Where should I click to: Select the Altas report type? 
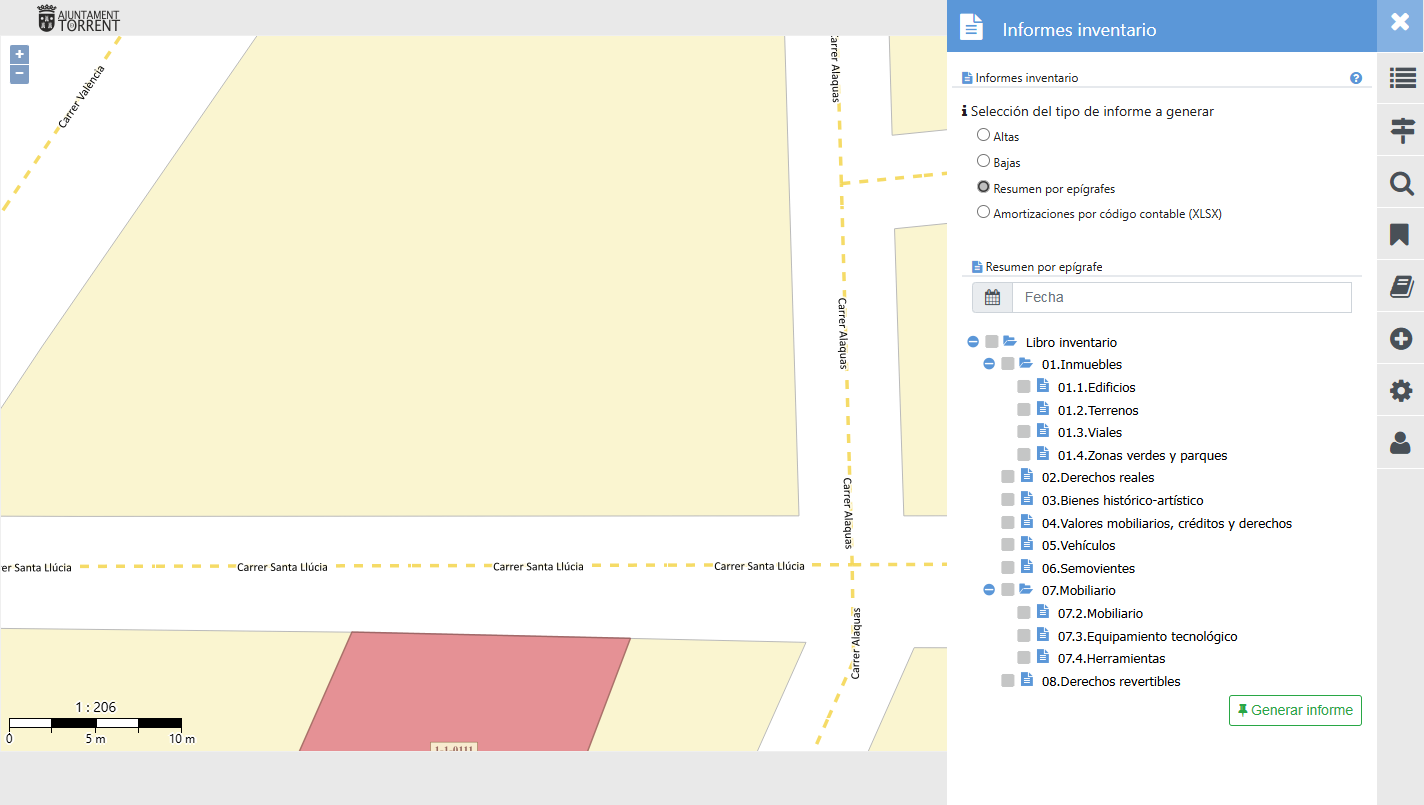(x=984, y=135)
